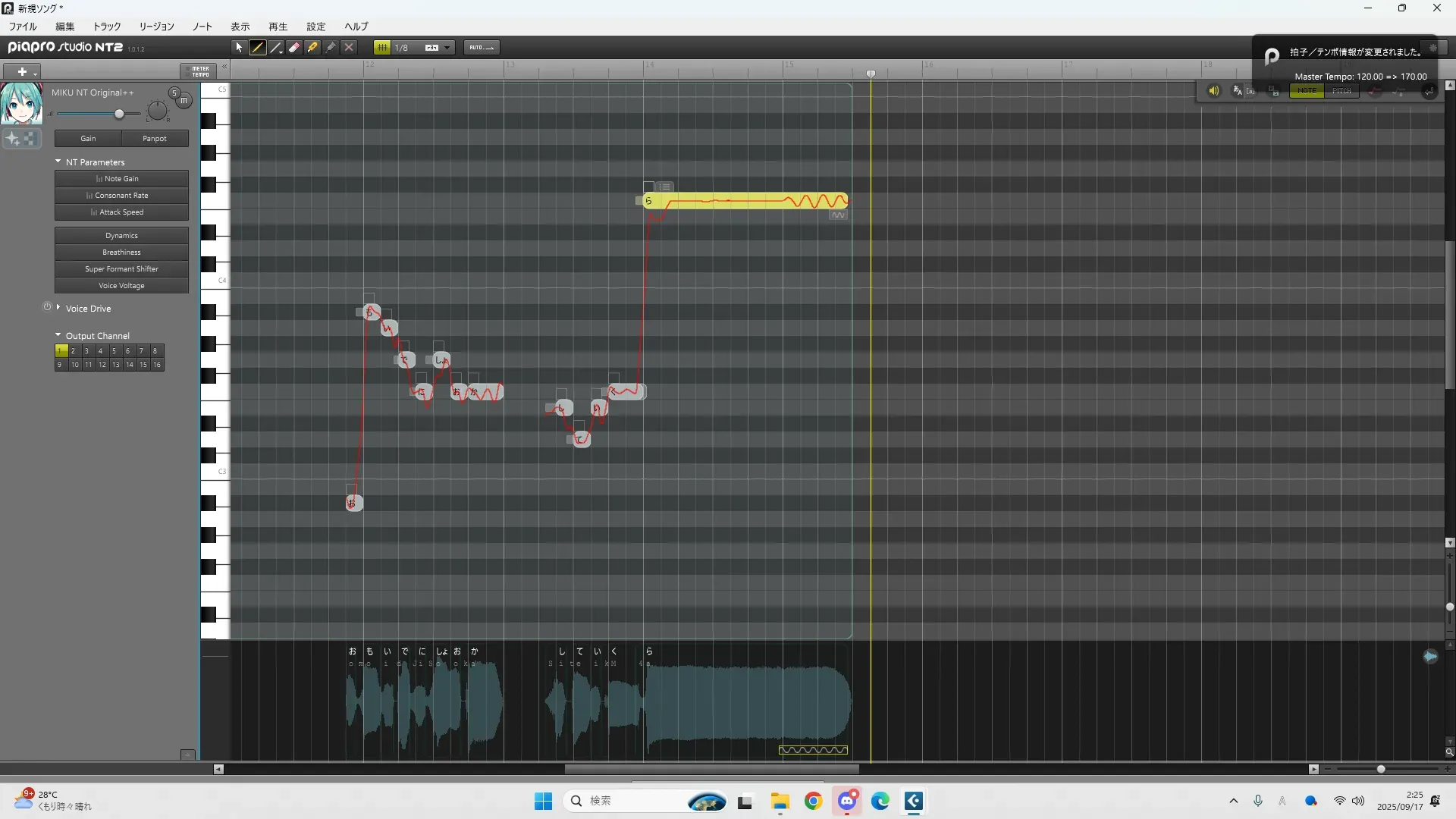
Task: Select the line tool
Action: [276, 48]
